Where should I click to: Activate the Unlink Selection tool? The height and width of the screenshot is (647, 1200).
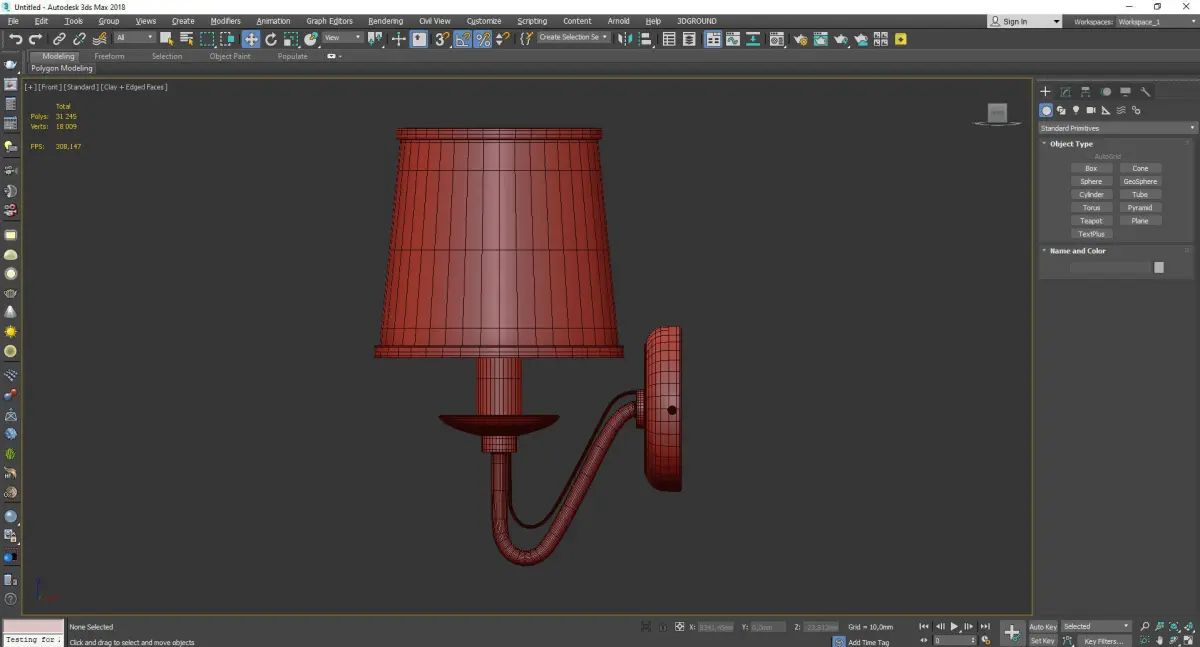coord(79,39)
